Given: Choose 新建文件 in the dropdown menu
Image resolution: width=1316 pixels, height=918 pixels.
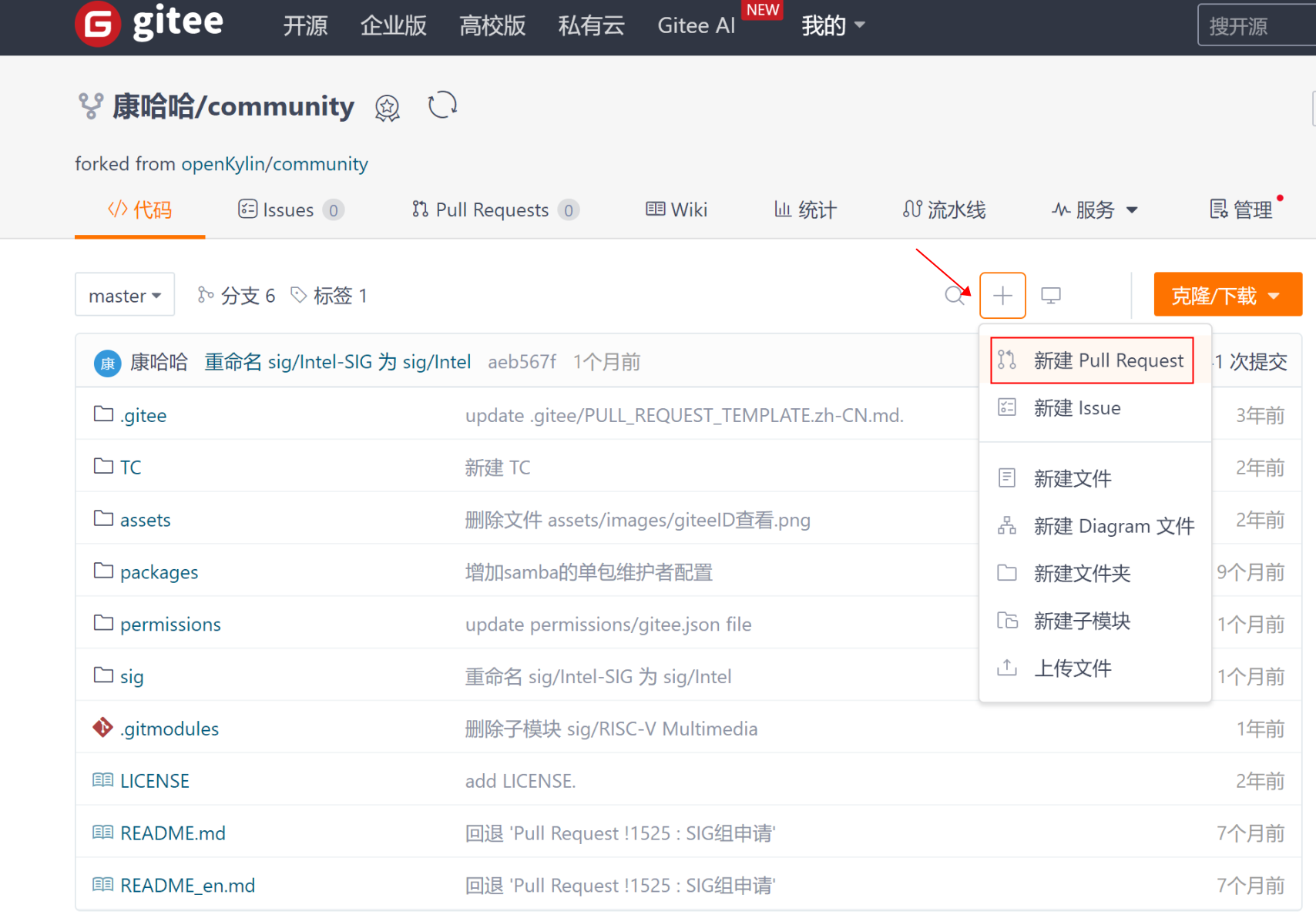Looking at the screenshot, I should pos(1095,478).
